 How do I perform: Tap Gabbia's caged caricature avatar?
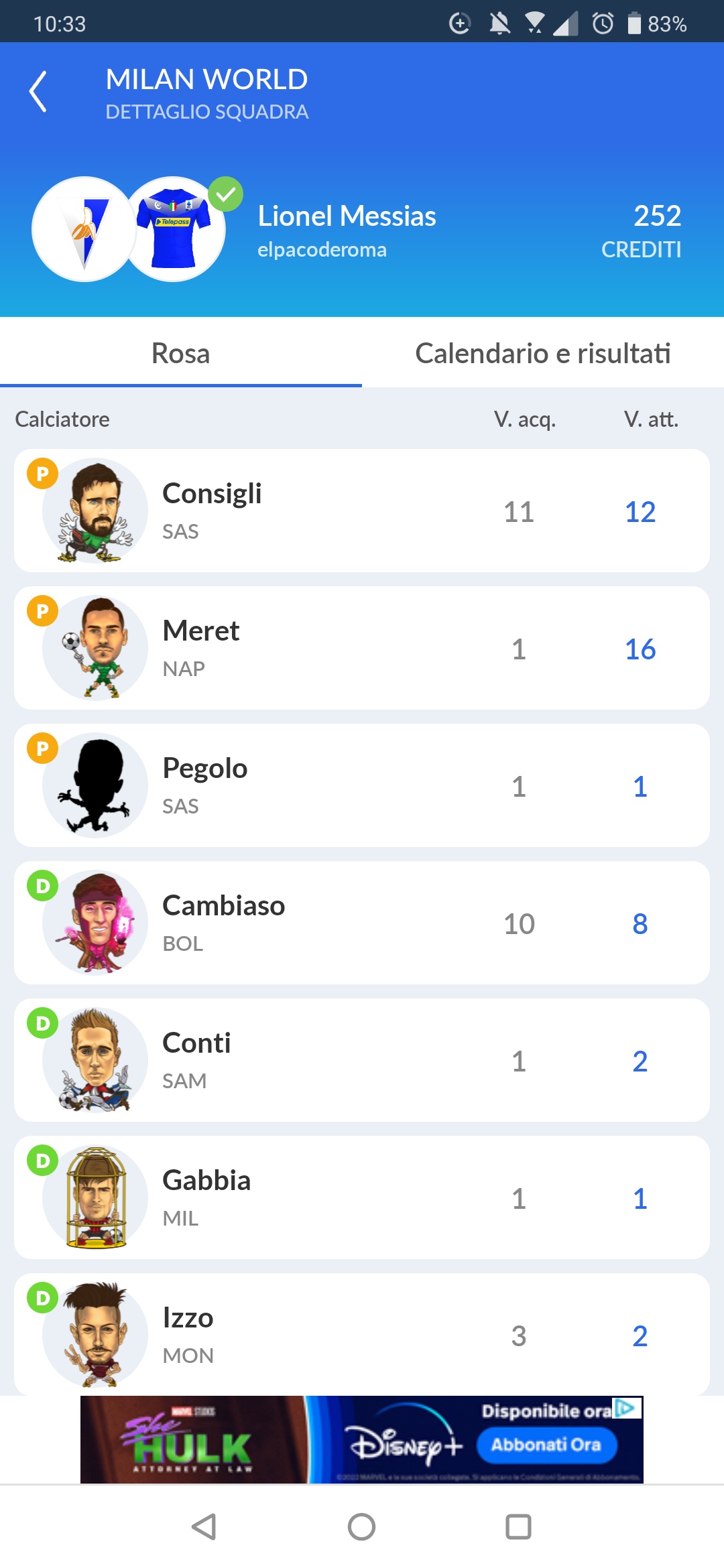pos(95,1197)
